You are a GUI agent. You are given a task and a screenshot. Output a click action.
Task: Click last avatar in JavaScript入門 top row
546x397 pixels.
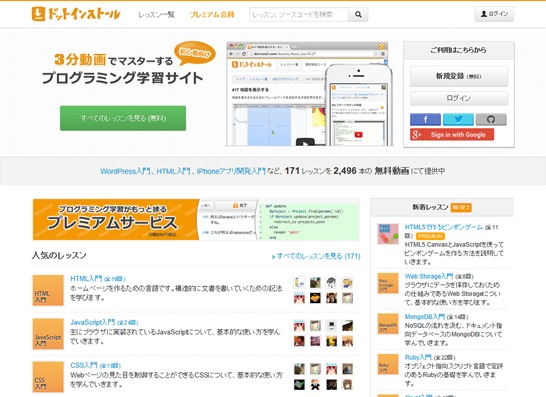point(347,326)
